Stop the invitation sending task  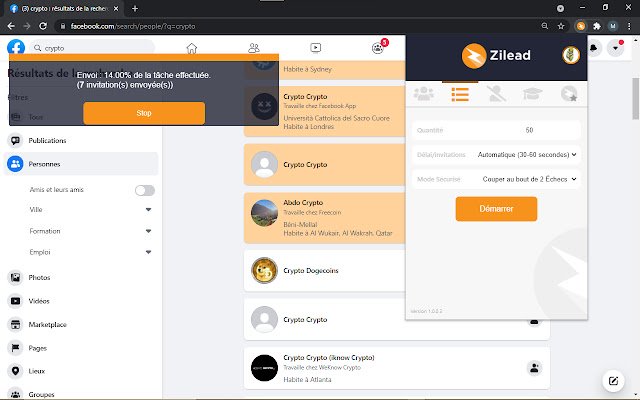[144, 113]
